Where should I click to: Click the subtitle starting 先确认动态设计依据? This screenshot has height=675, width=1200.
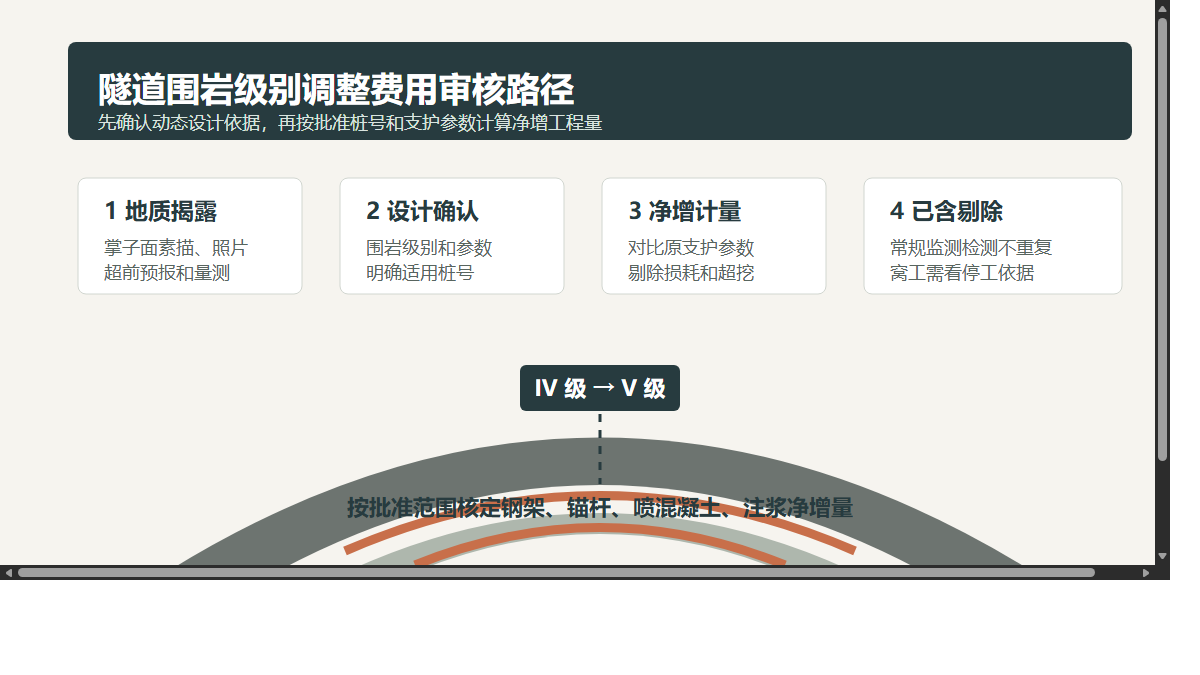350,123
